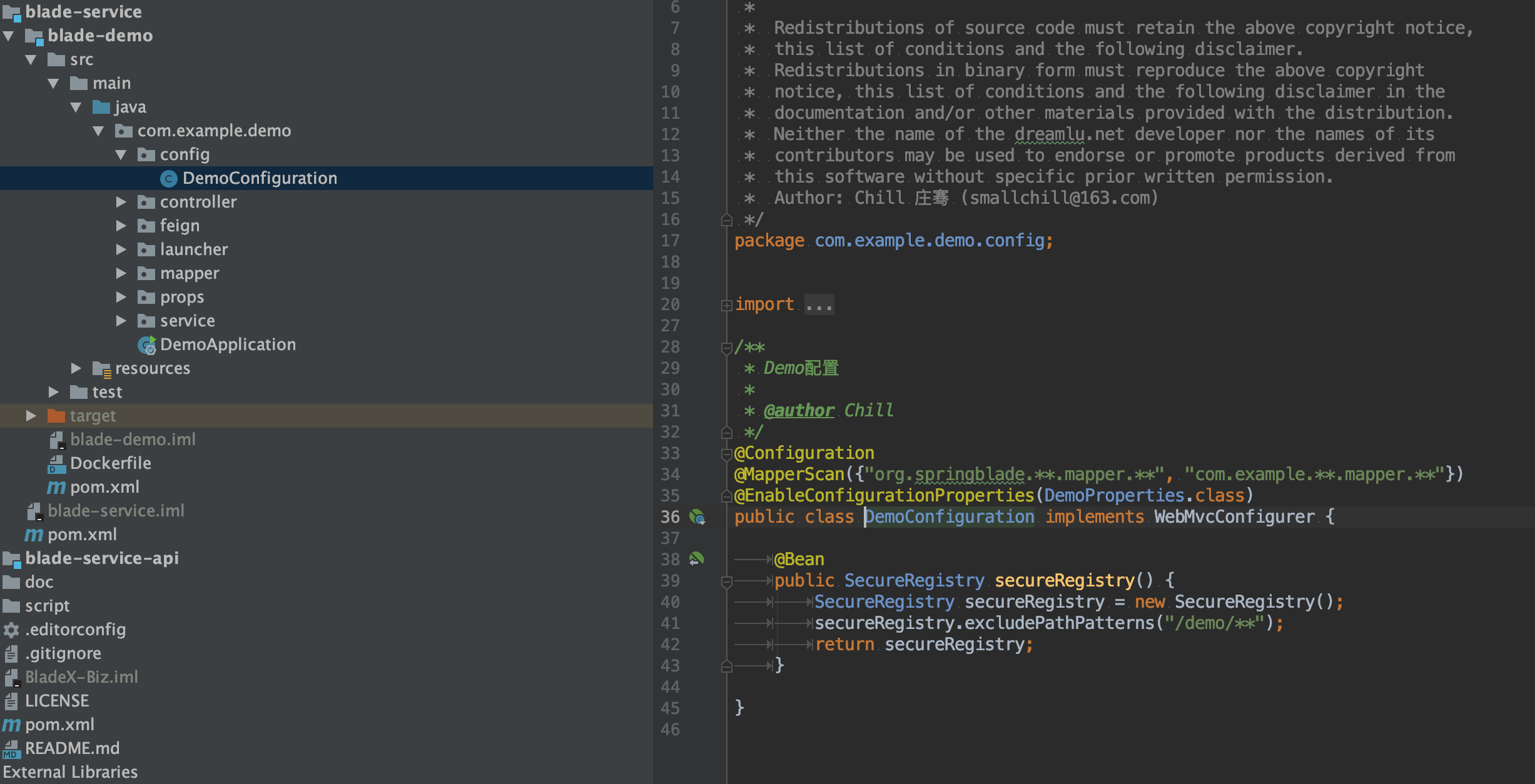Click the blade-demo pom.xml Maven icon
Viewport: 1535px width, 784px height.
coord(56,487)
